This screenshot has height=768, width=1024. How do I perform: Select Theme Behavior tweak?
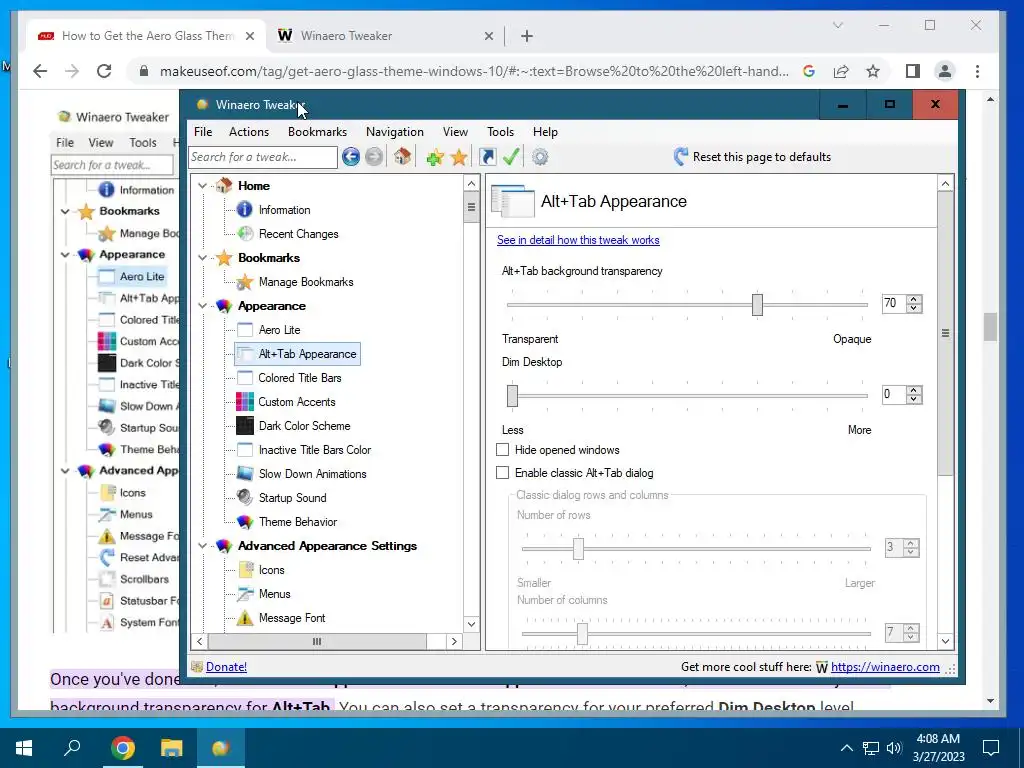pos(298,522)
